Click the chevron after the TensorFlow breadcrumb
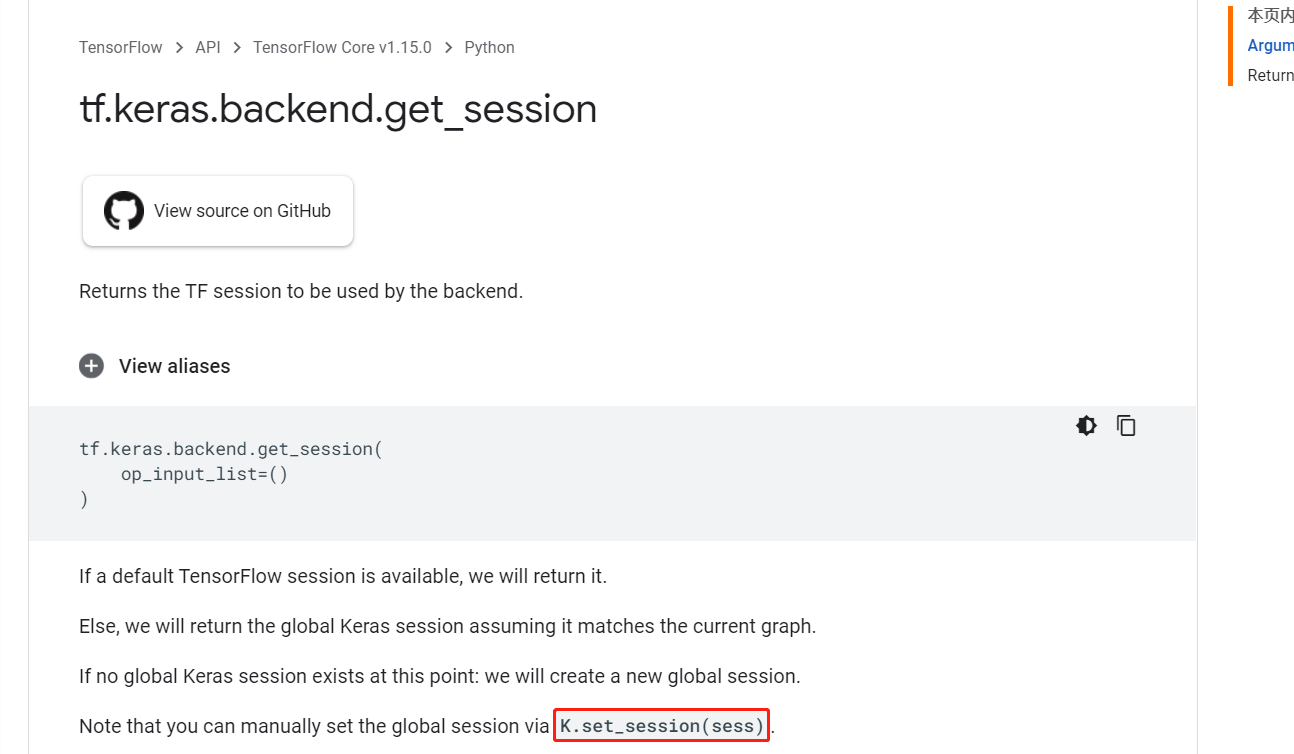This screenshot has height=754, width=1294. tap(178, 47)
